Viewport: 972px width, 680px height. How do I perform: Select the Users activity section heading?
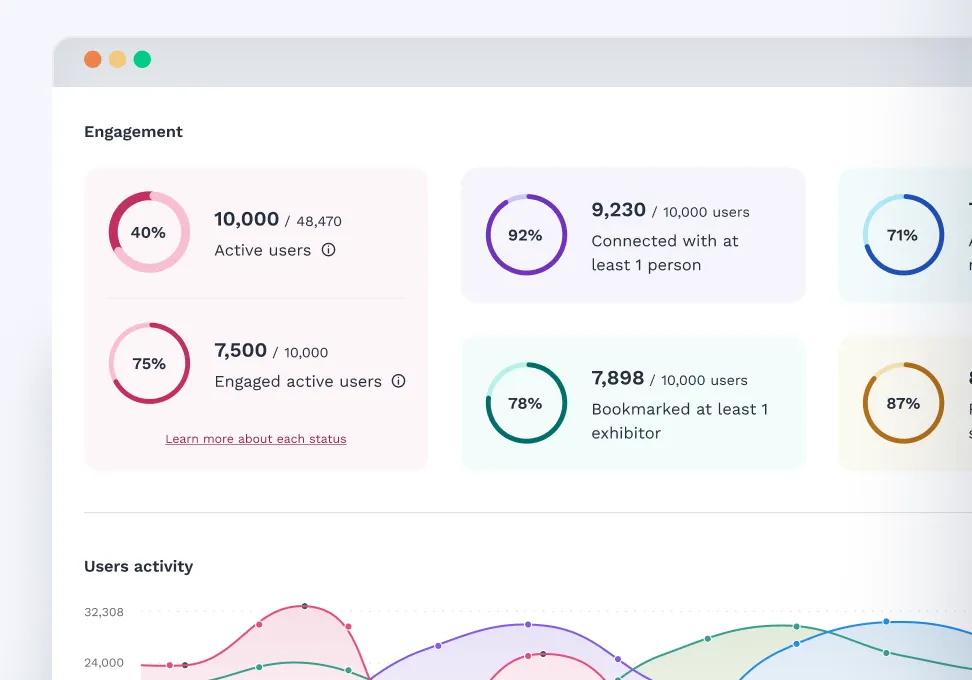tap(138, 566)
